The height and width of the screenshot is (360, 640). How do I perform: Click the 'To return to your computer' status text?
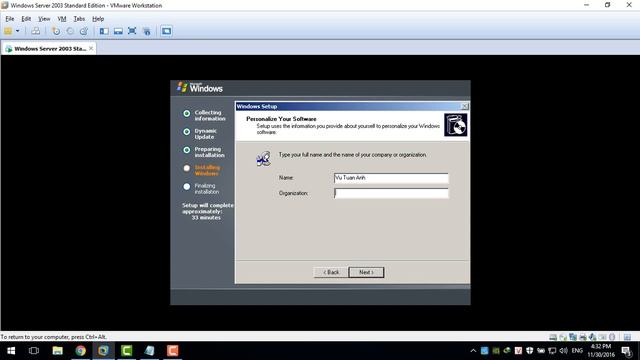[53, 337]
